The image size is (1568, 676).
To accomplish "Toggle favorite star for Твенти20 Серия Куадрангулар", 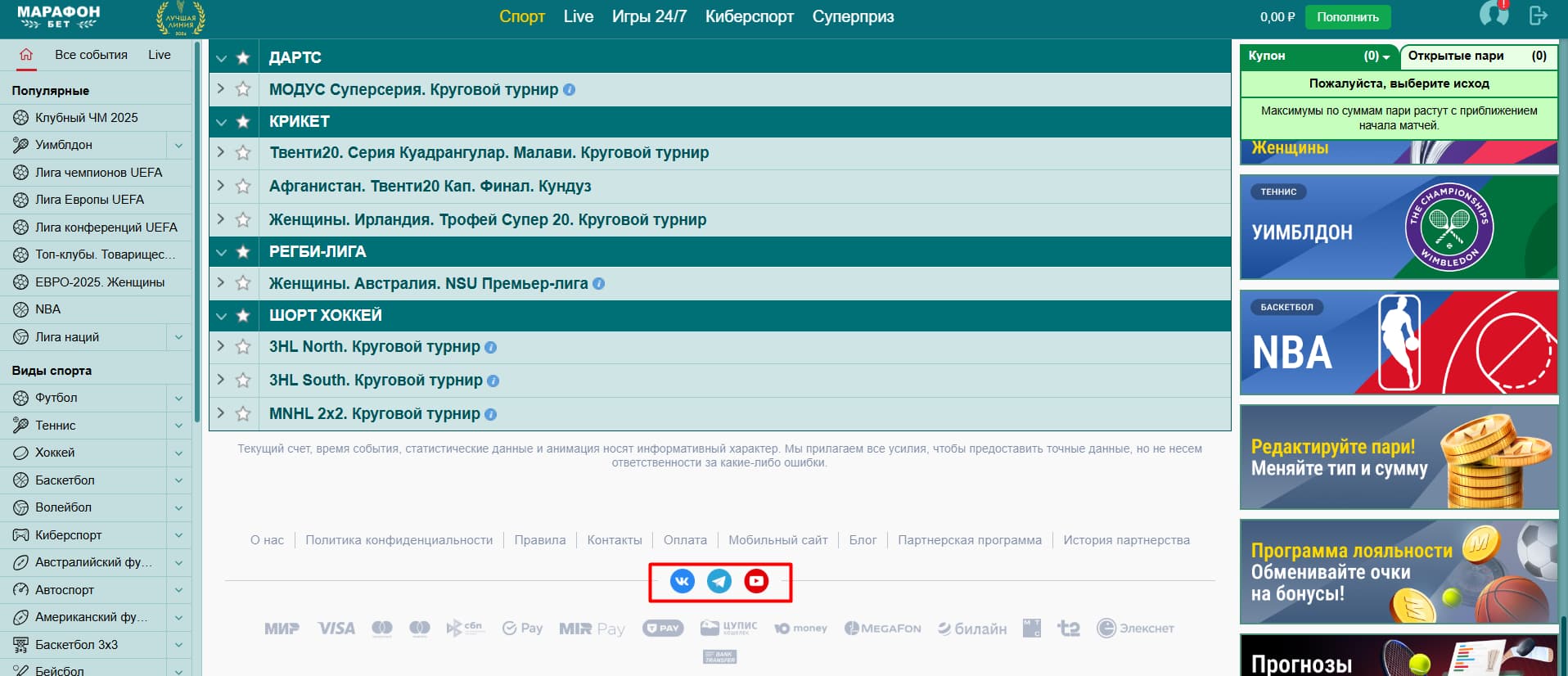I will [x=243, y=153].
